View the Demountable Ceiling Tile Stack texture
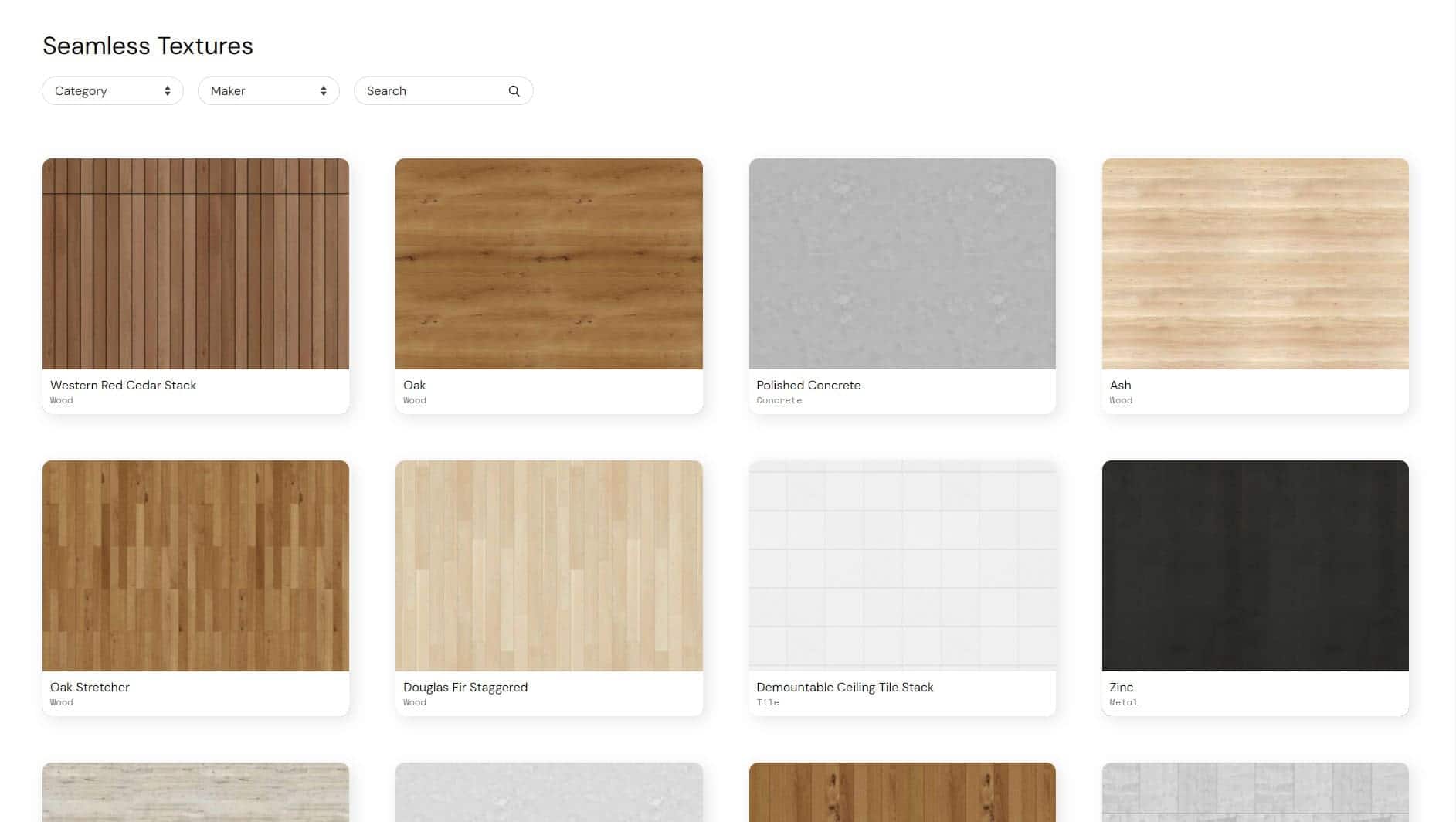 901,565
